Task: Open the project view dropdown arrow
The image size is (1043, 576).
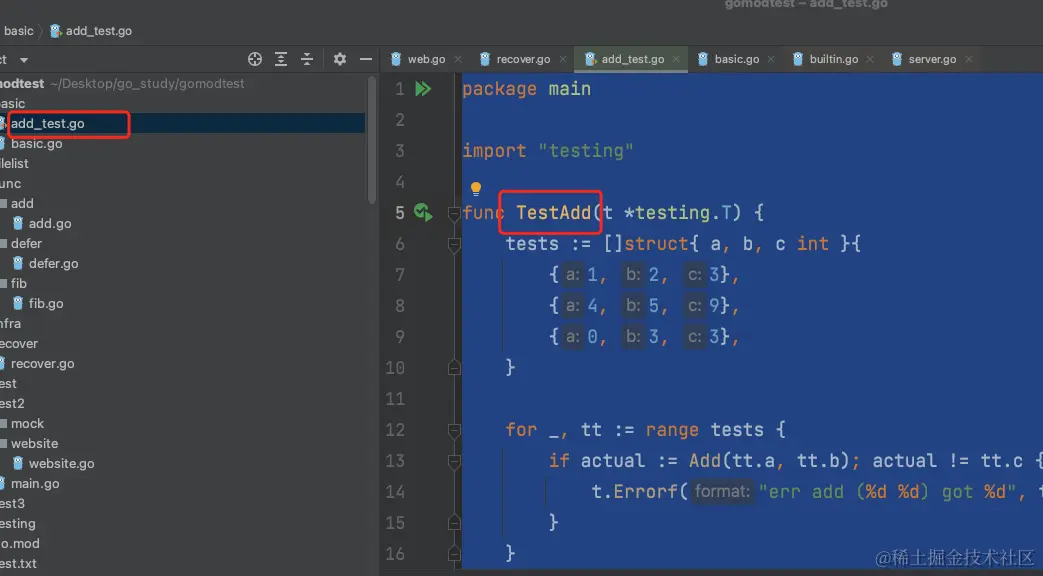Action: coord(24,60)
